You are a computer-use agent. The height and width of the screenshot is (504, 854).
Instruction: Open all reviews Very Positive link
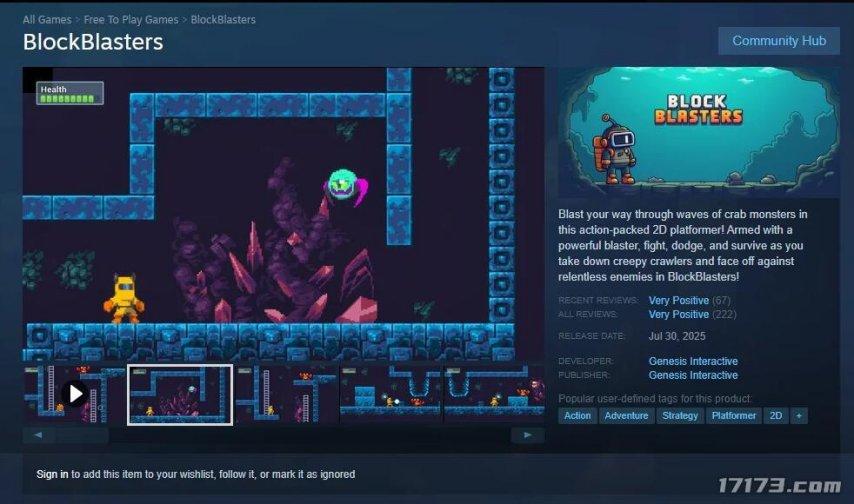(678, 314)
